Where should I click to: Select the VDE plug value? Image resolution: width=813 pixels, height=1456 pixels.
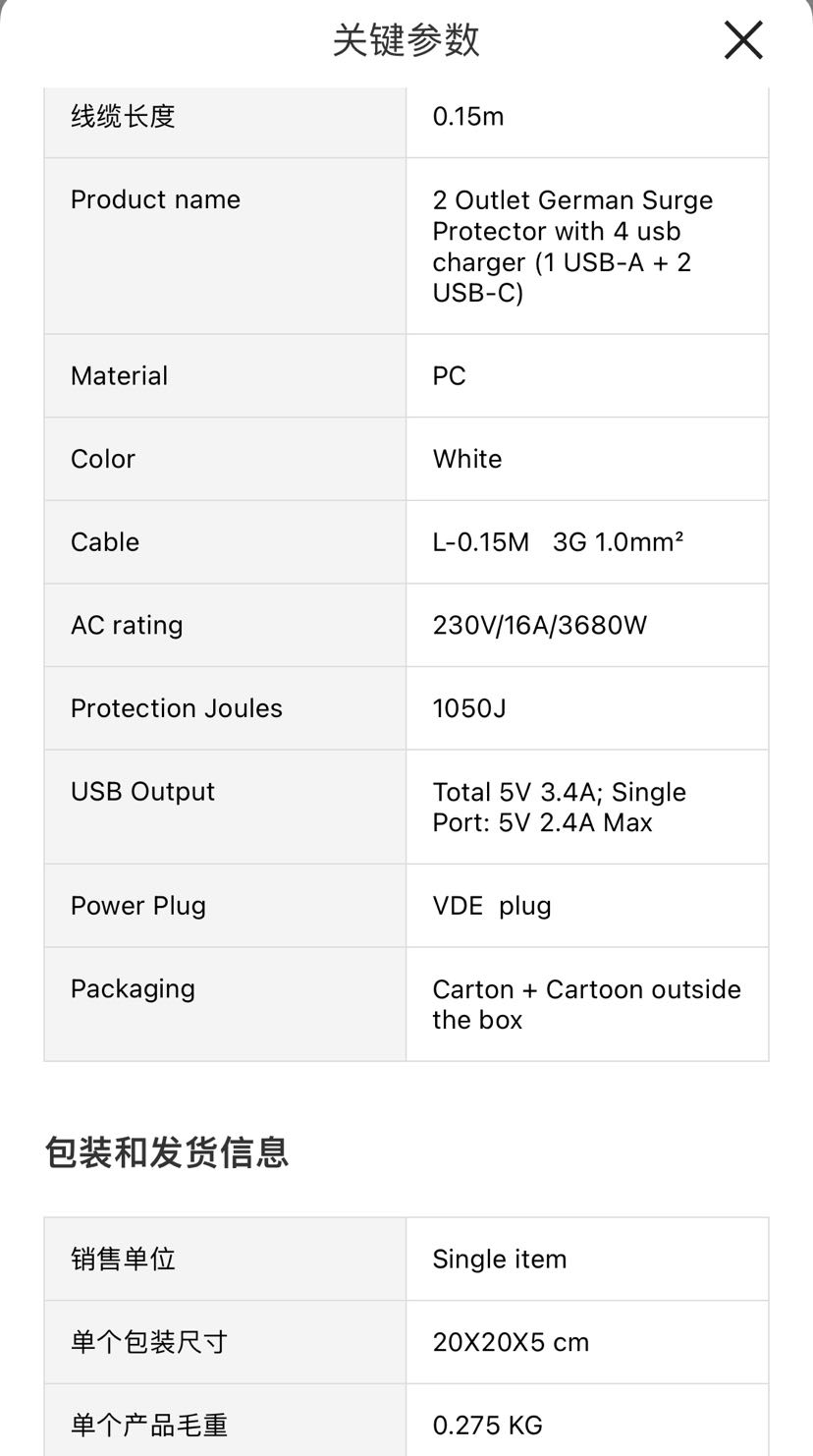pos(492,906)
